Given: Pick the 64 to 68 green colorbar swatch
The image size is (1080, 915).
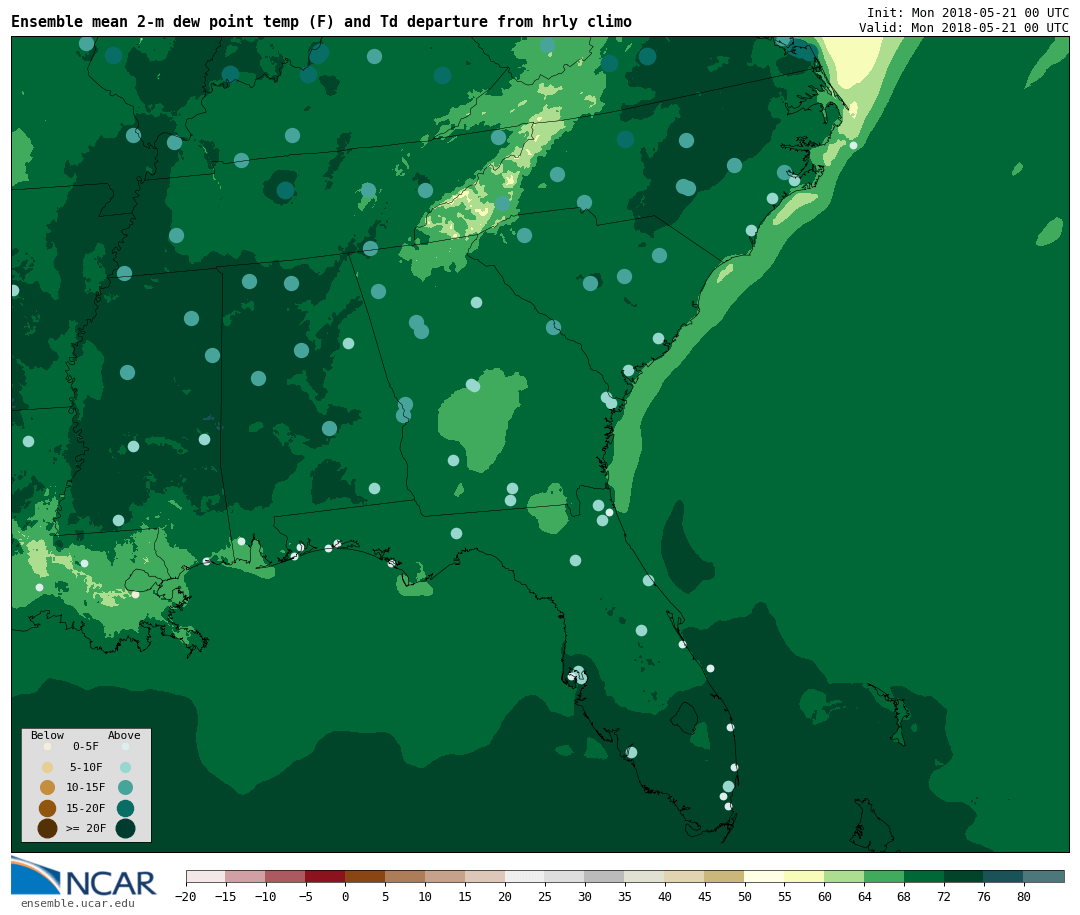Looking at the screenshot, I should click(884, 876).
